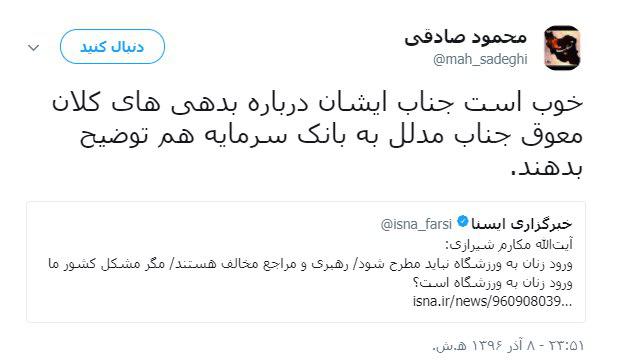Click the quoted line ending with است؟

[492, 282]
